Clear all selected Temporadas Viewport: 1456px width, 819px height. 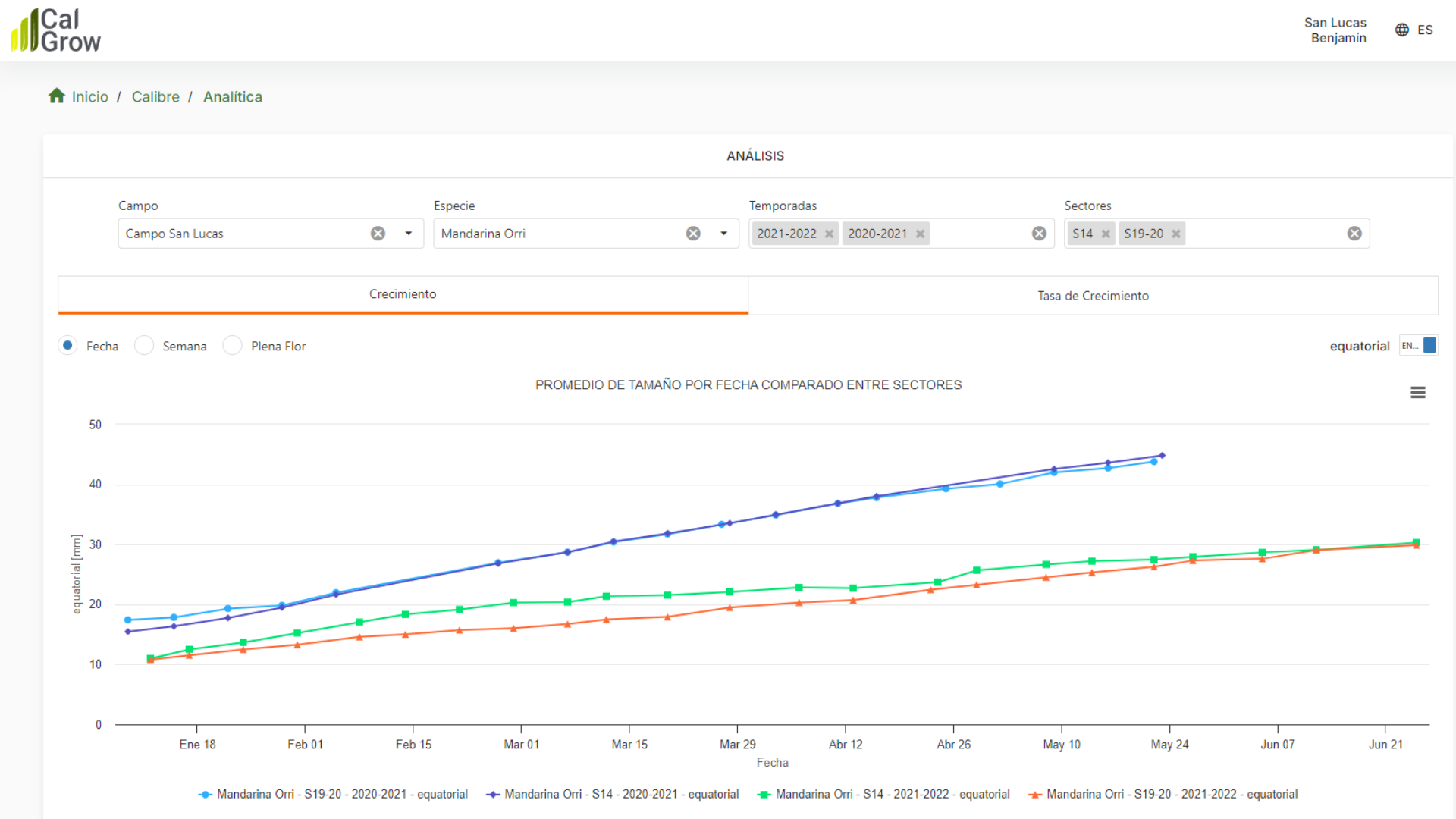1039,234
